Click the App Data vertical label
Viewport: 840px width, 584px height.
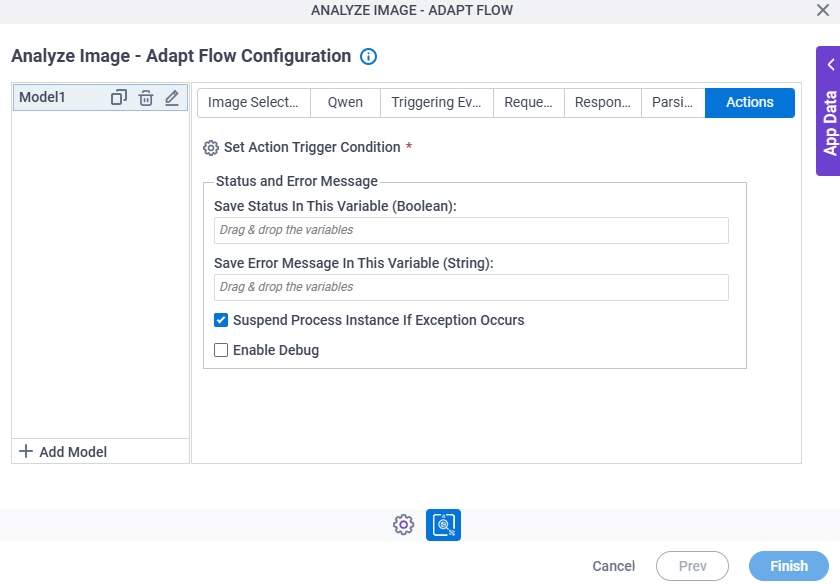pyautogui.click(x=830, y=123)
